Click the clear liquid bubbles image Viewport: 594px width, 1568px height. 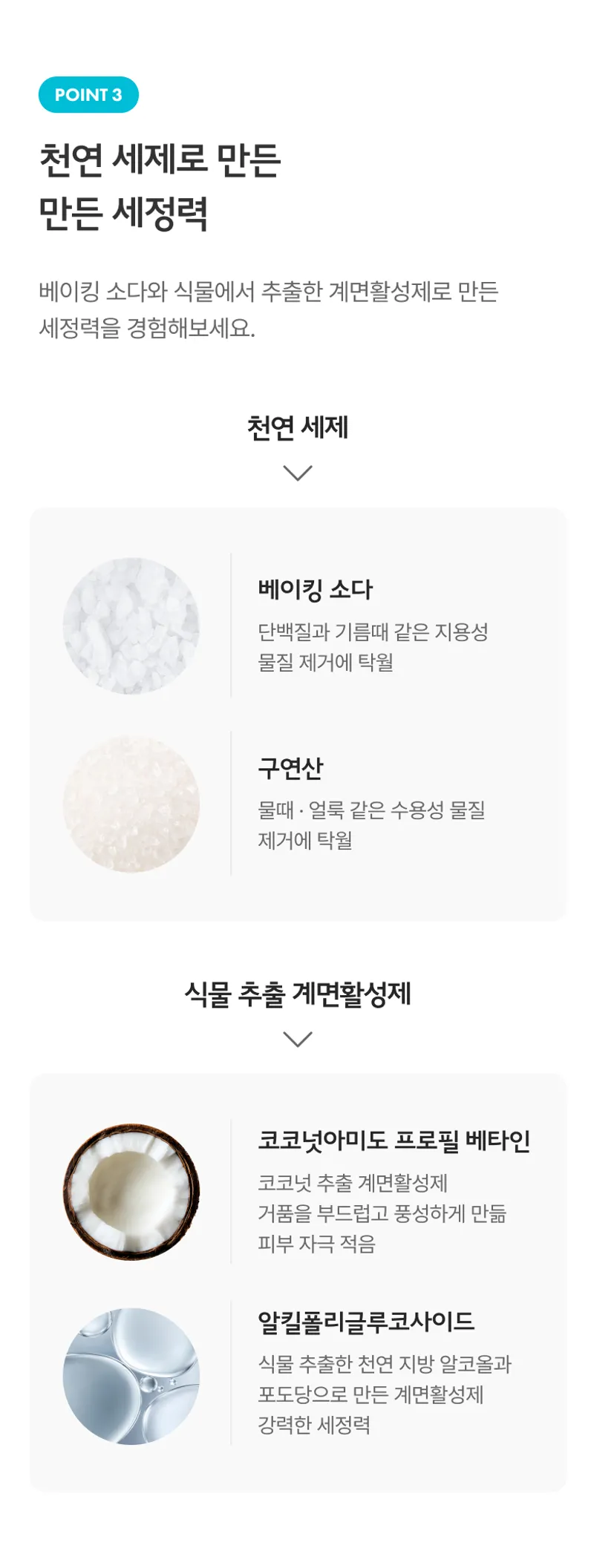click(131, 1376)
